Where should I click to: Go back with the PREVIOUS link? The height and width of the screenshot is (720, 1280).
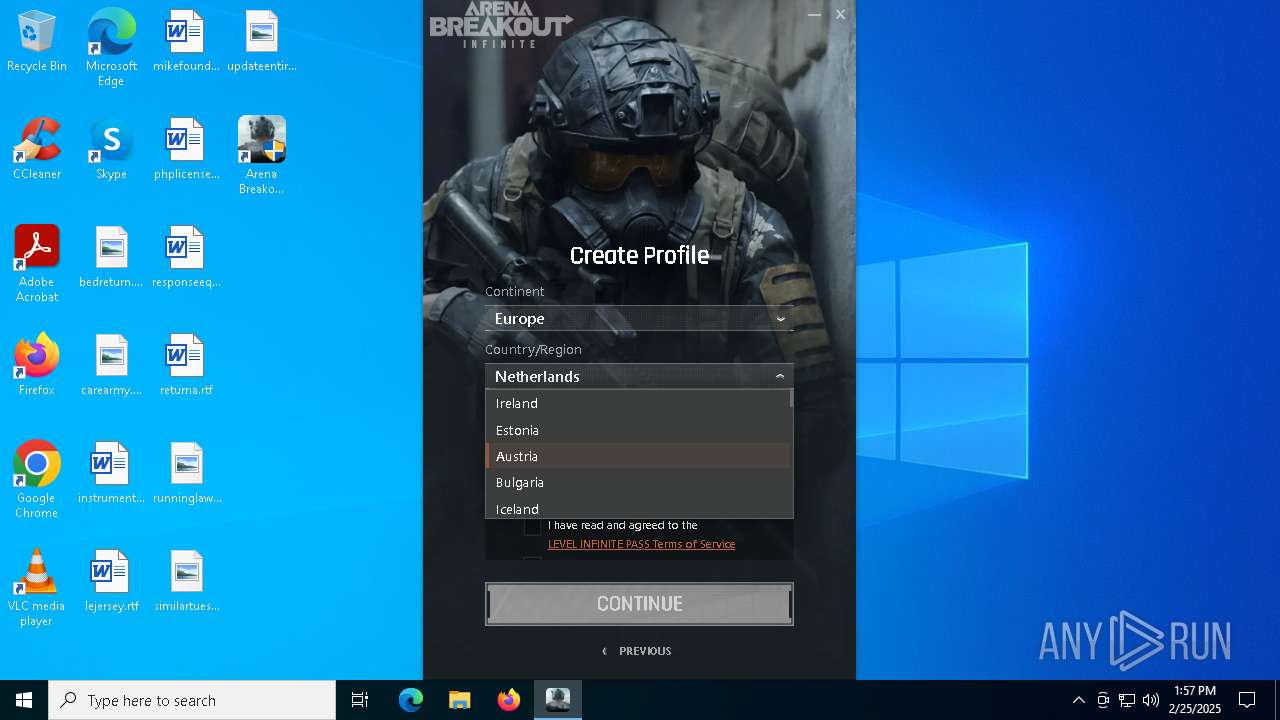[637, 651]
